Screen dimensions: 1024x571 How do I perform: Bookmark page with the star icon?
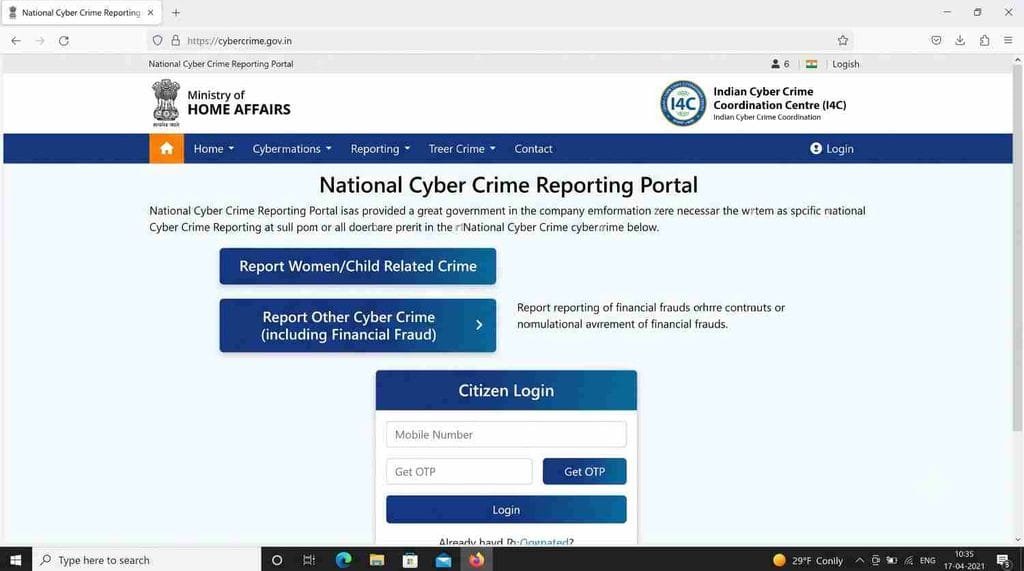coord(842,41)
